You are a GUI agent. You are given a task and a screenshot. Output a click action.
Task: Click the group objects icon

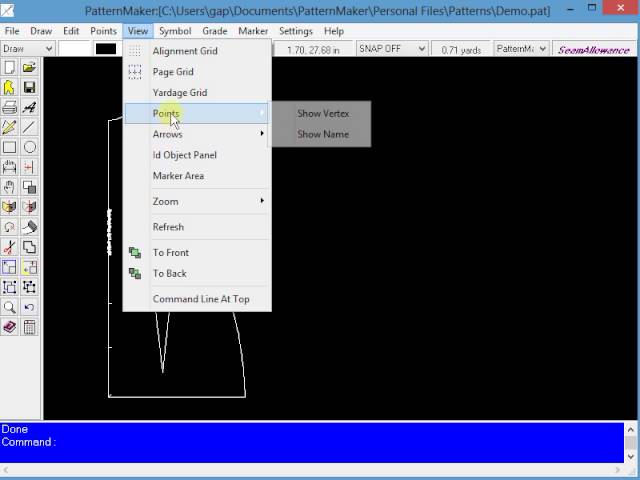(9, 287)
